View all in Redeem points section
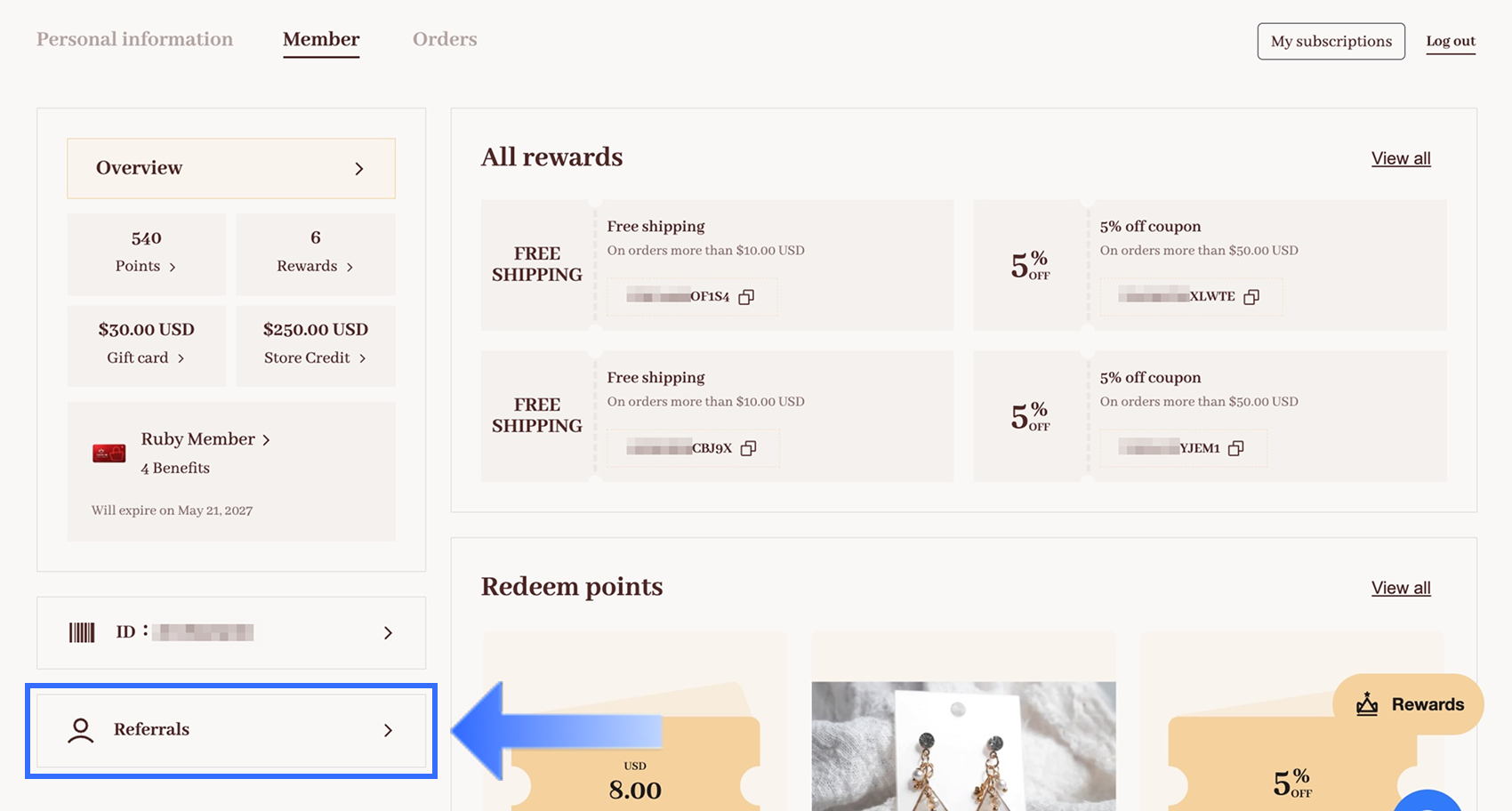Screen dimensions: 1512x811 1401,588
